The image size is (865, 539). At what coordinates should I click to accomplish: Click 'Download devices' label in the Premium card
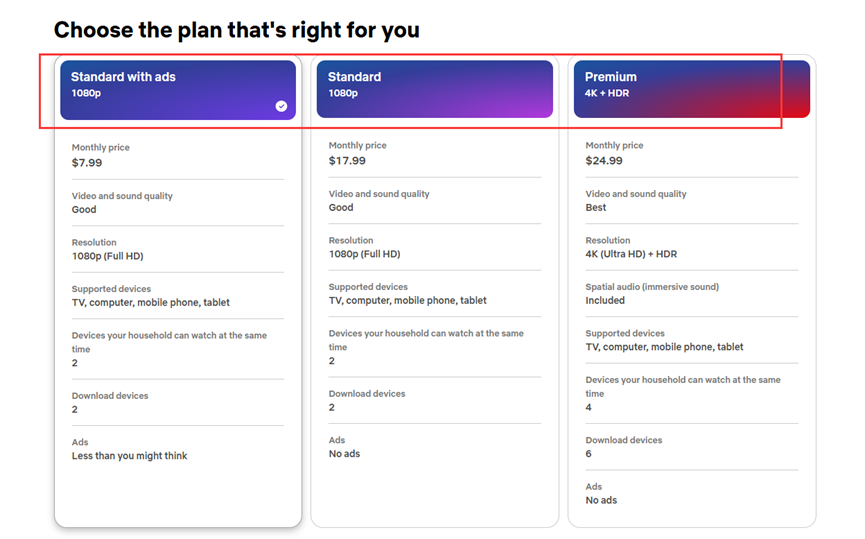(x=624, y=440)
